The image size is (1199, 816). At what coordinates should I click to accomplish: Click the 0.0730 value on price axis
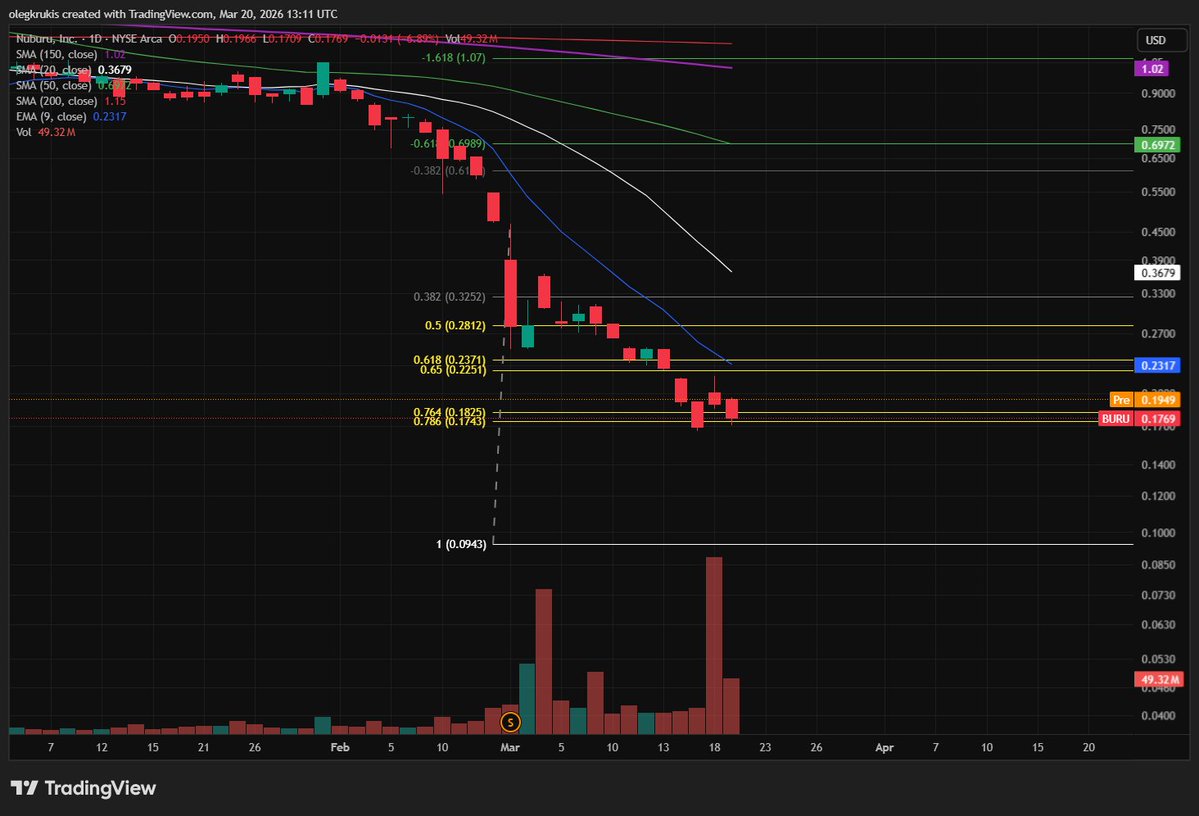[1158, 594]
